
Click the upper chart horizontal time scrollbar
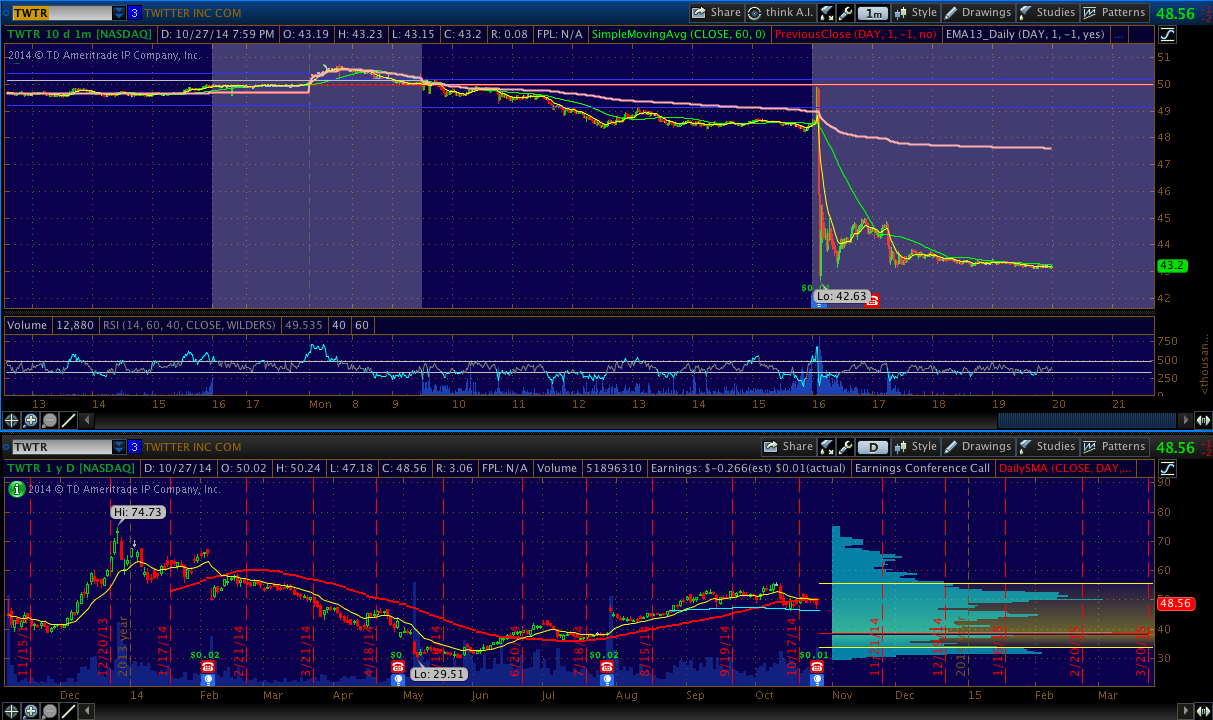(1088, 420)
